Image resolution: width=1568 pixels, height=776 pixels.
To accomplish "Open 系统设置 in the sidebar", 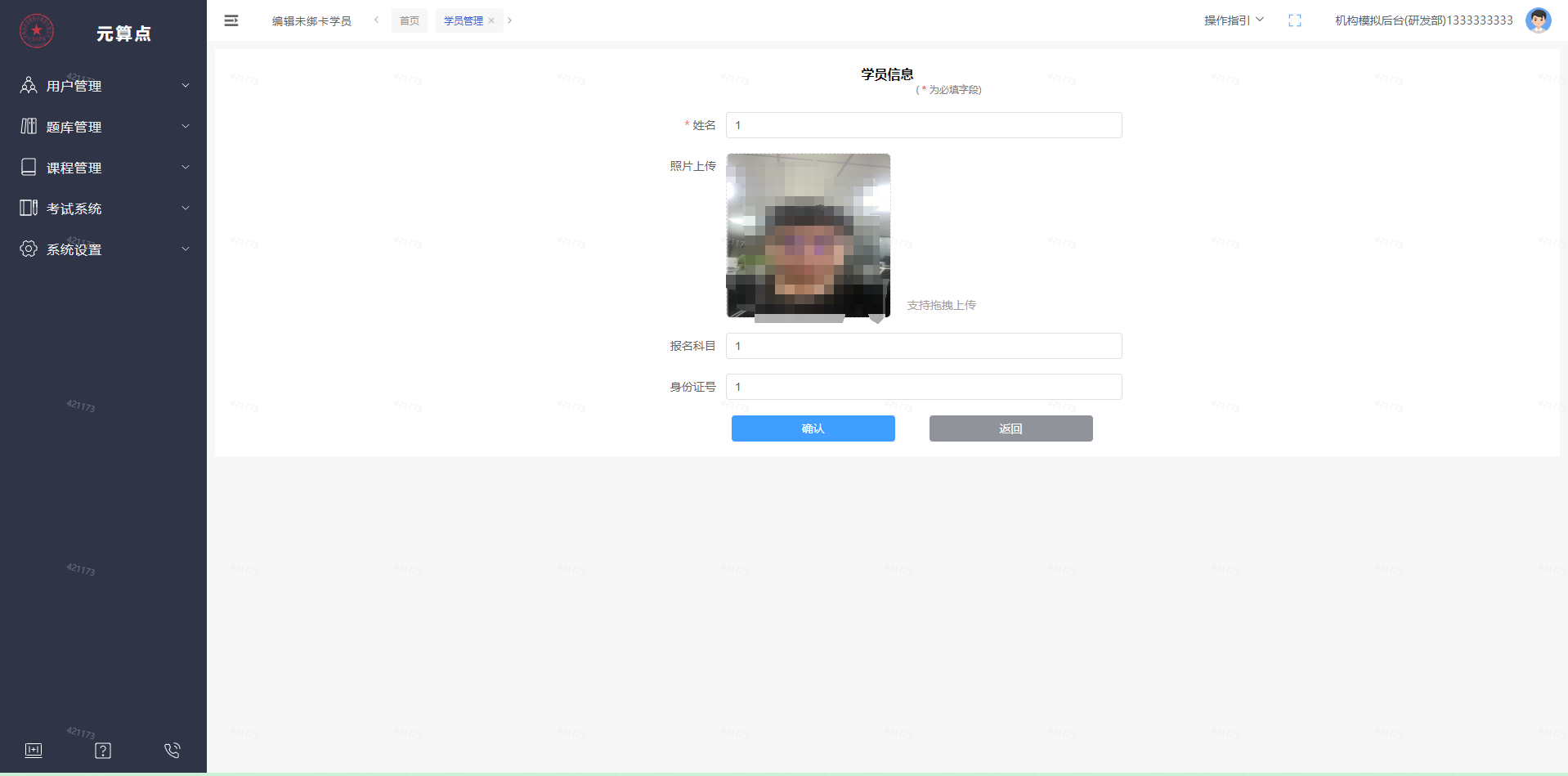I will point(103,249).
